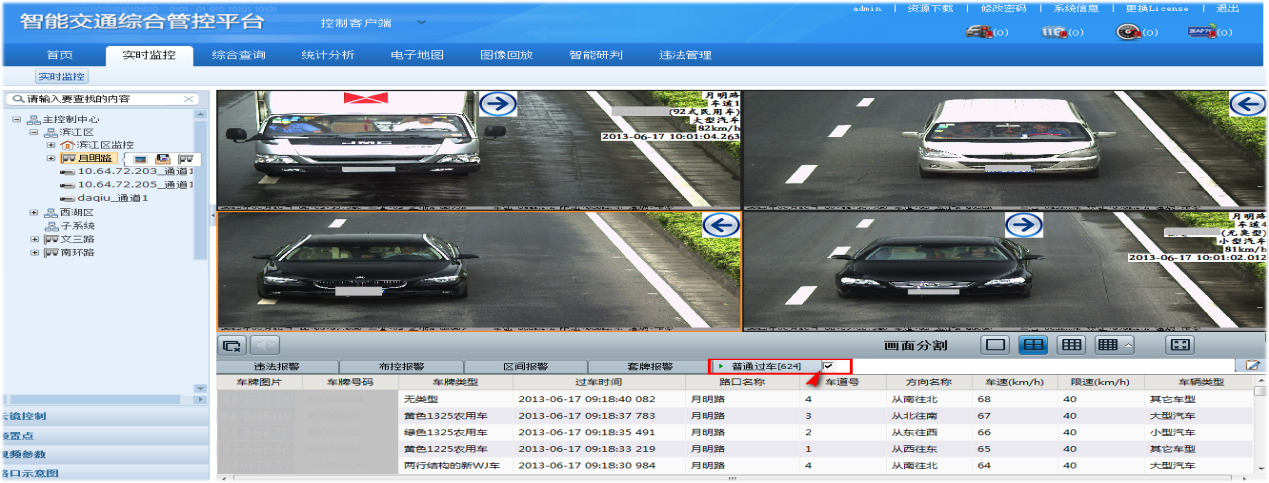Expand the 西湖区 tree node
Viewport: 1269px width, 483px height.
pos(34,212)
